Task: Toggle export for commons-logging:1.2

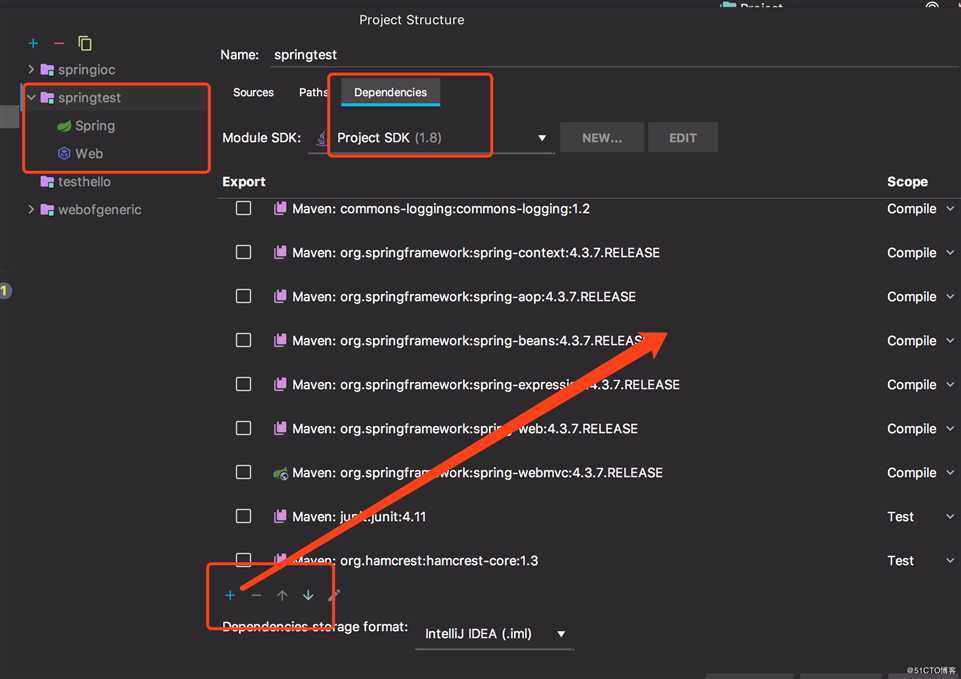Action: 243,208
